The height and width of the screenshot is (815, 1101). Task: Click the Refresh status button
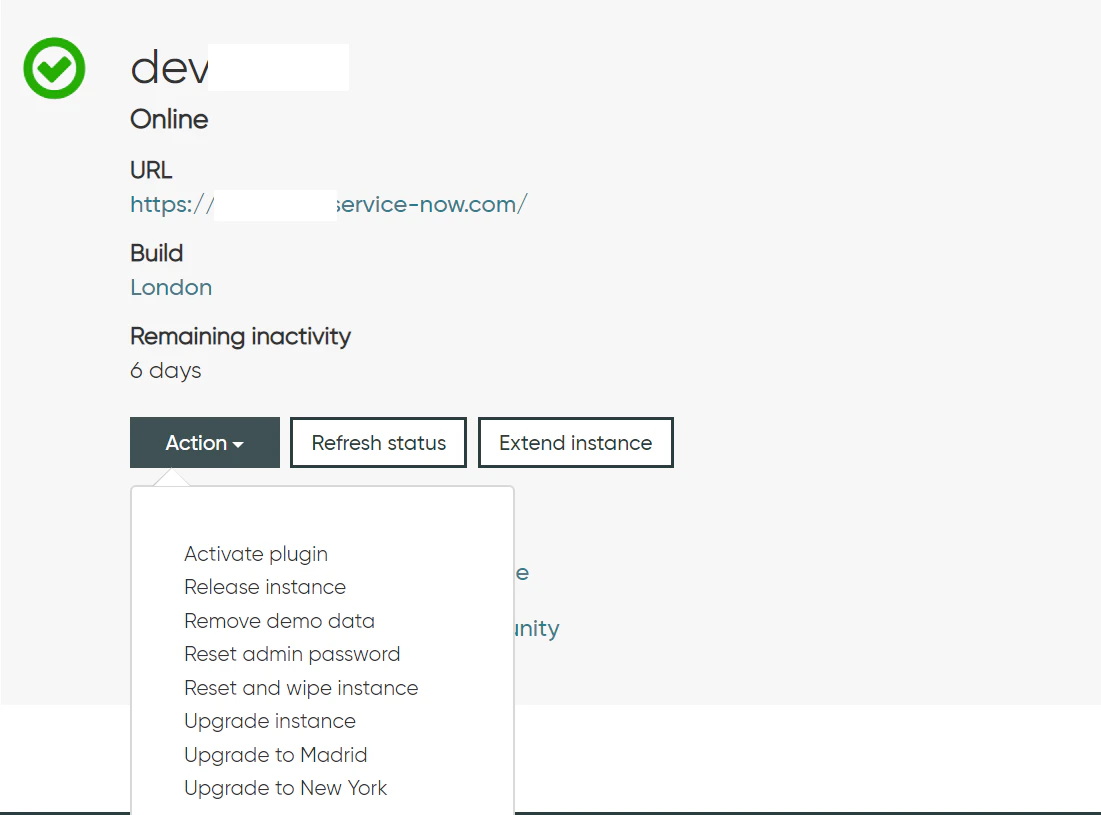[x=378, y=443]
